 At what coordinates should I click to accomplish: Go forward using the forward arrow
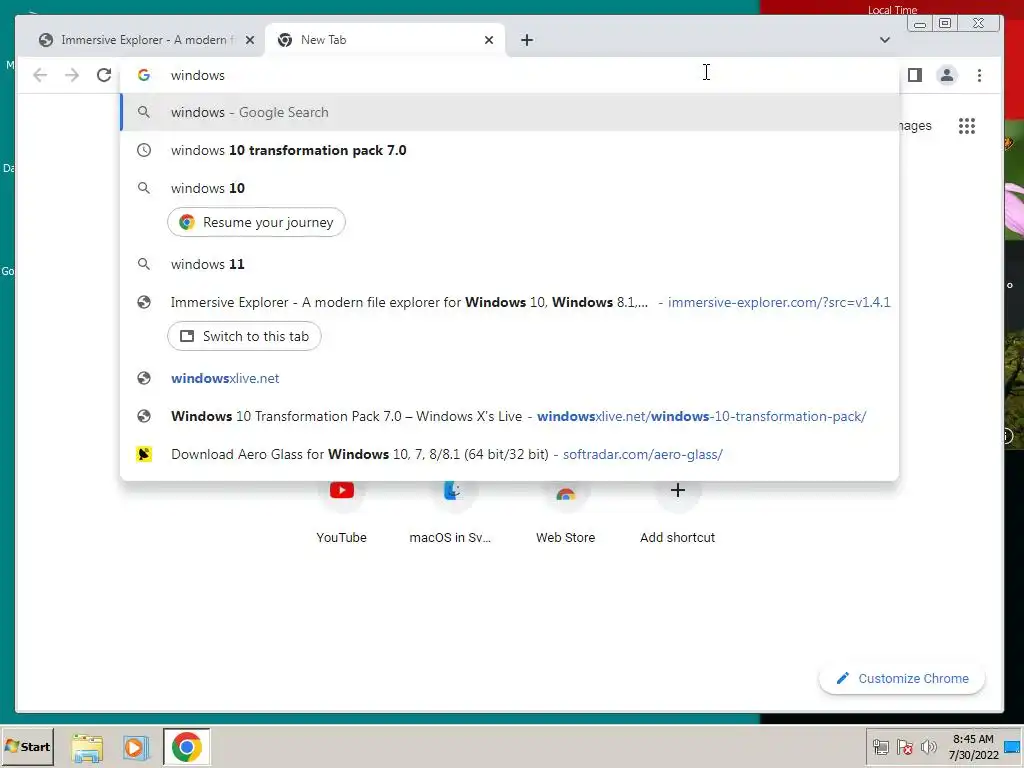click(x=72, y=75)
